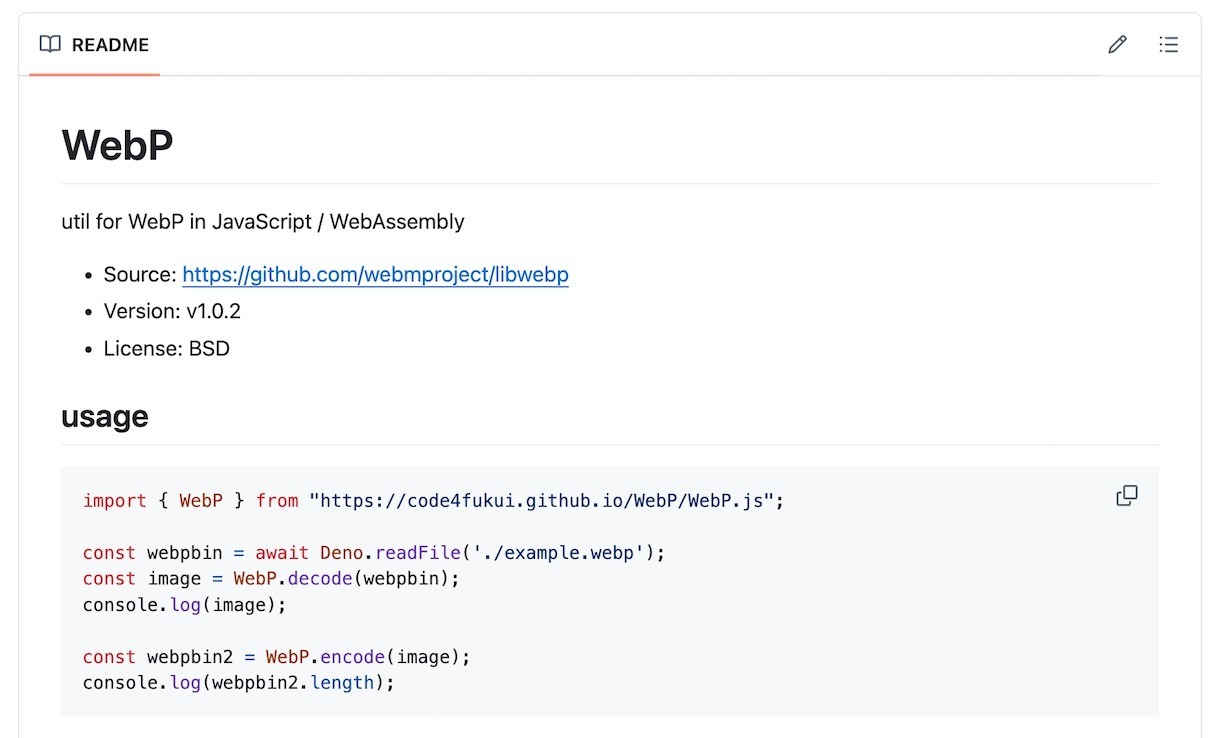Click the usage section heading

coord(105,416)
